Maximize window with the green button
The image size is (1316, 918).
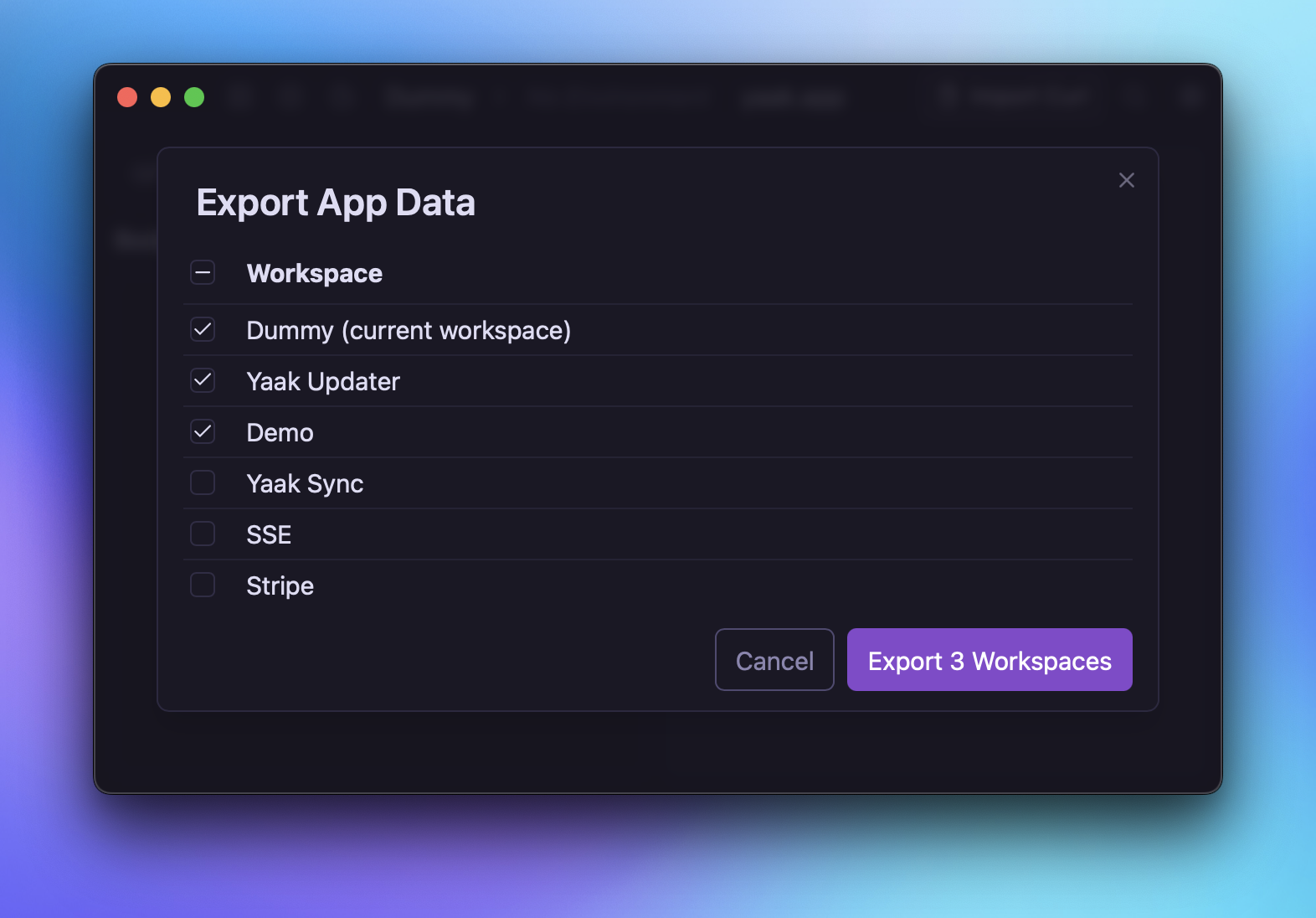click(x=194, y=98)
